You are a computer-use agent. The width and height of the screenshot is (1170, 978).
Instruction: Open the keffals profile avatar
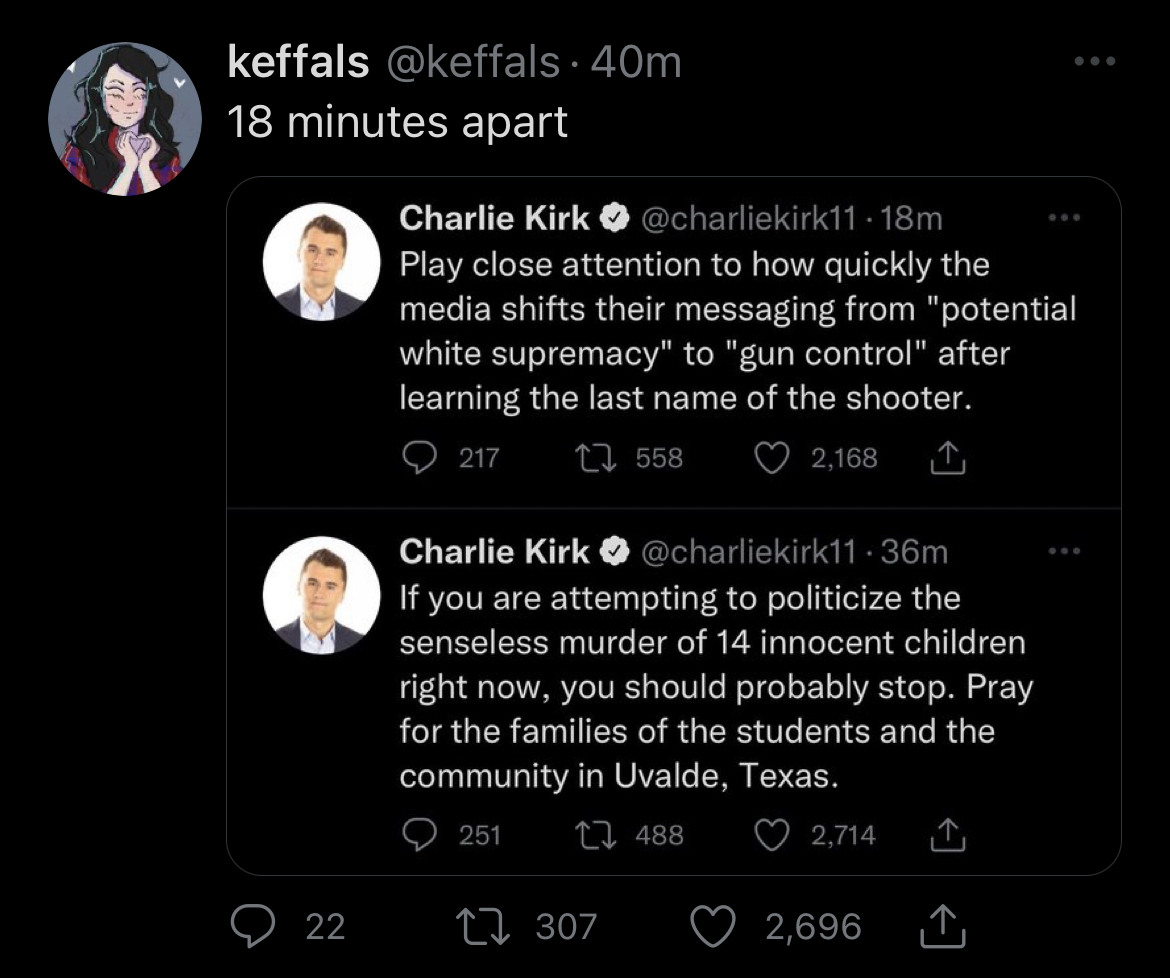coord(125,119)
